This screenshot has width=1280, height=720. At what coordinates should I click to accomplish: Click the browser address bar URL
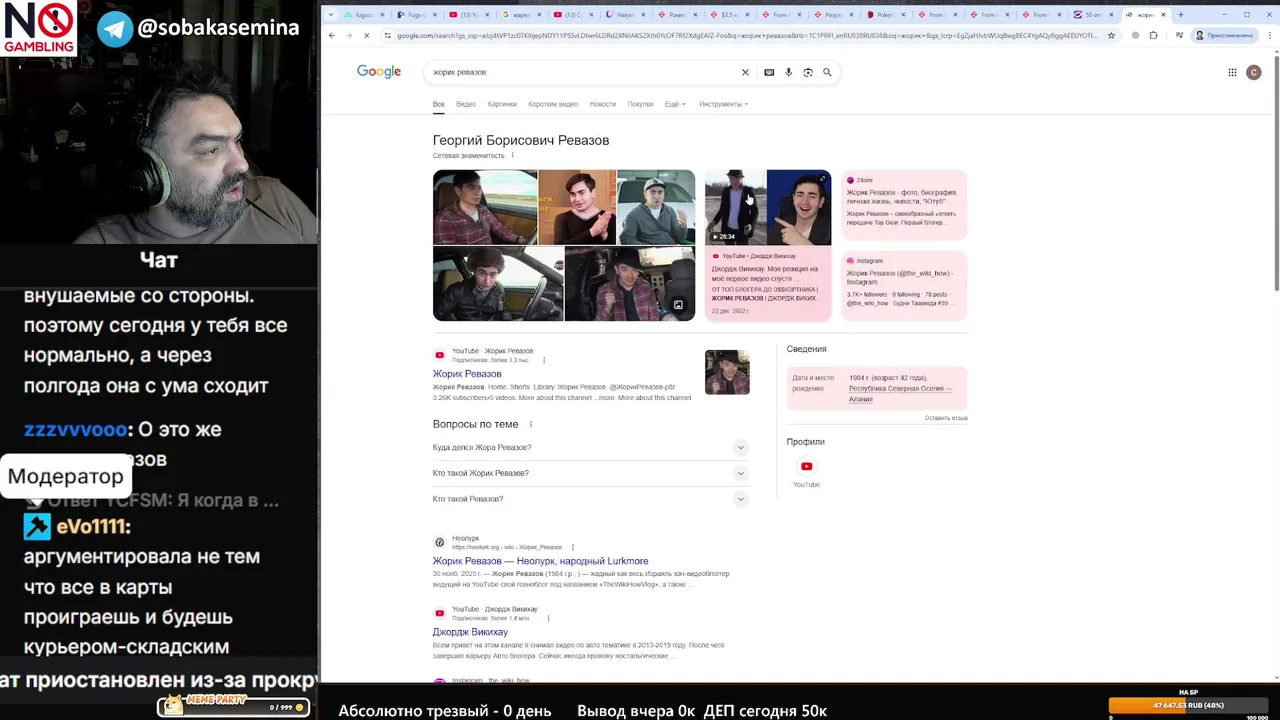coord(746,35)
